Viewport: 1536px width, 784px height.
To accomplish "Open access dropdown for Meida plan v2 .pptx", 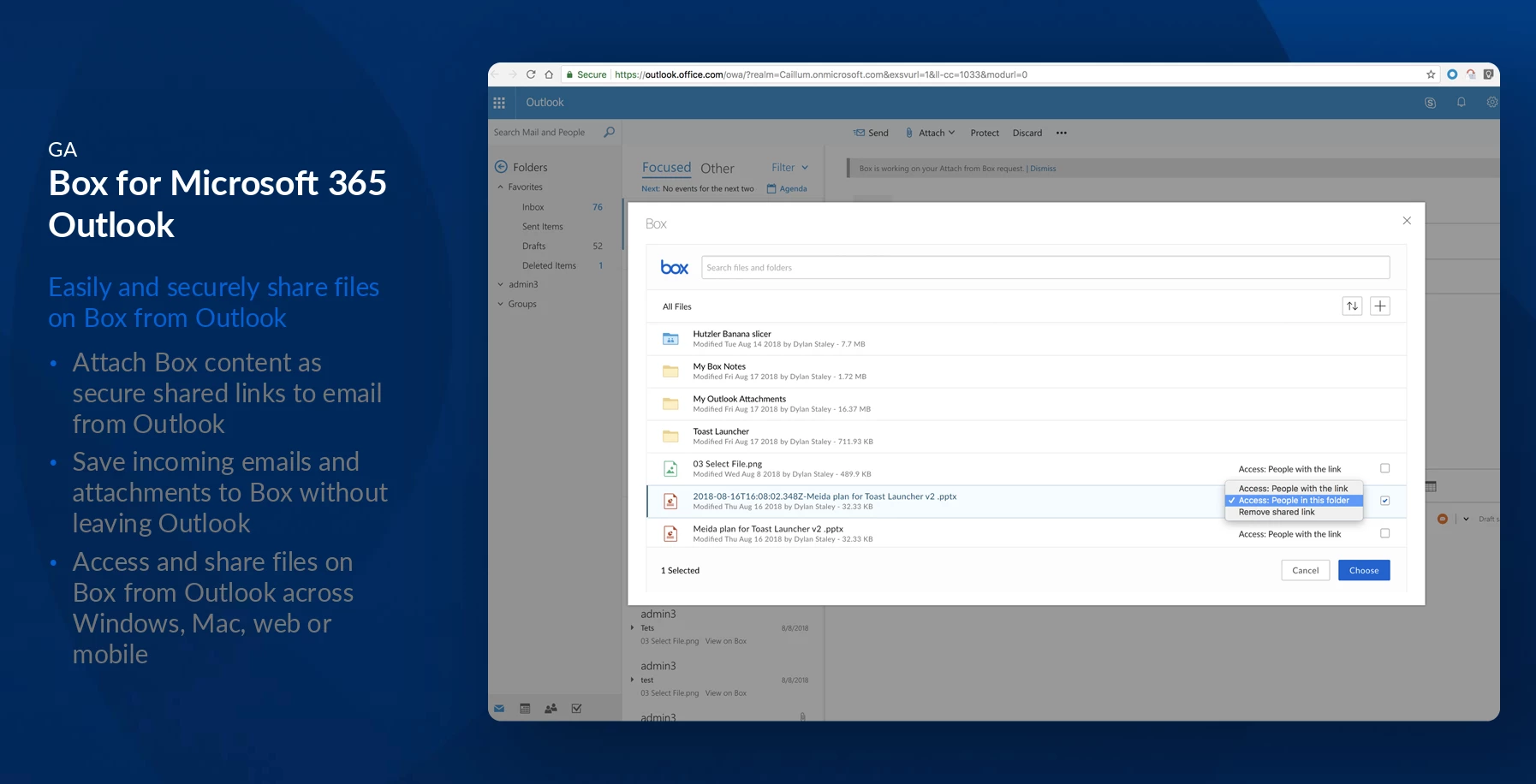I will coord(1289,534).
